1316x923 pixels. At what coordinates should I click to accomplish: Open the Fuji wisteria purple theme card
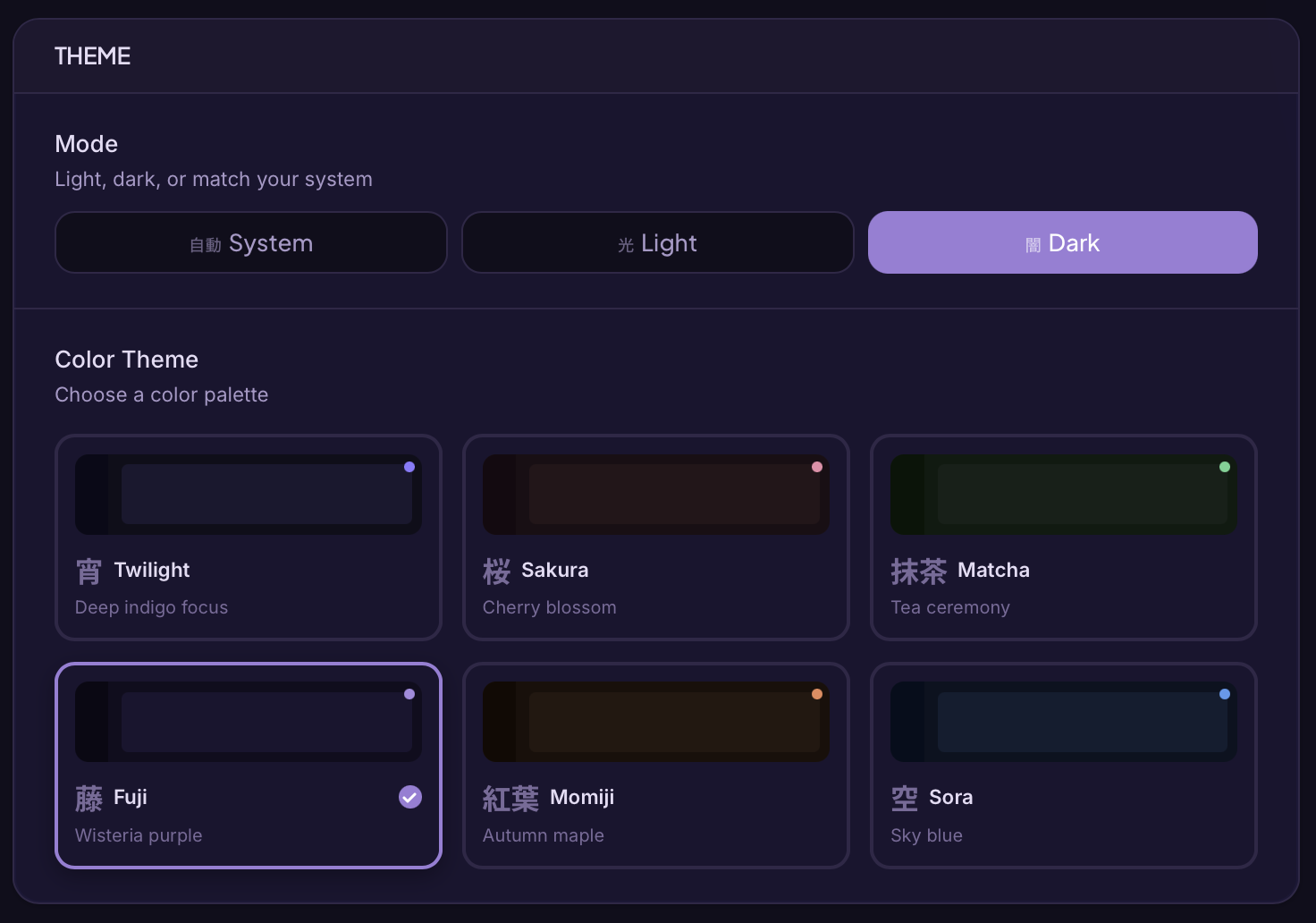pyautogui.click(x=249, y=766)
